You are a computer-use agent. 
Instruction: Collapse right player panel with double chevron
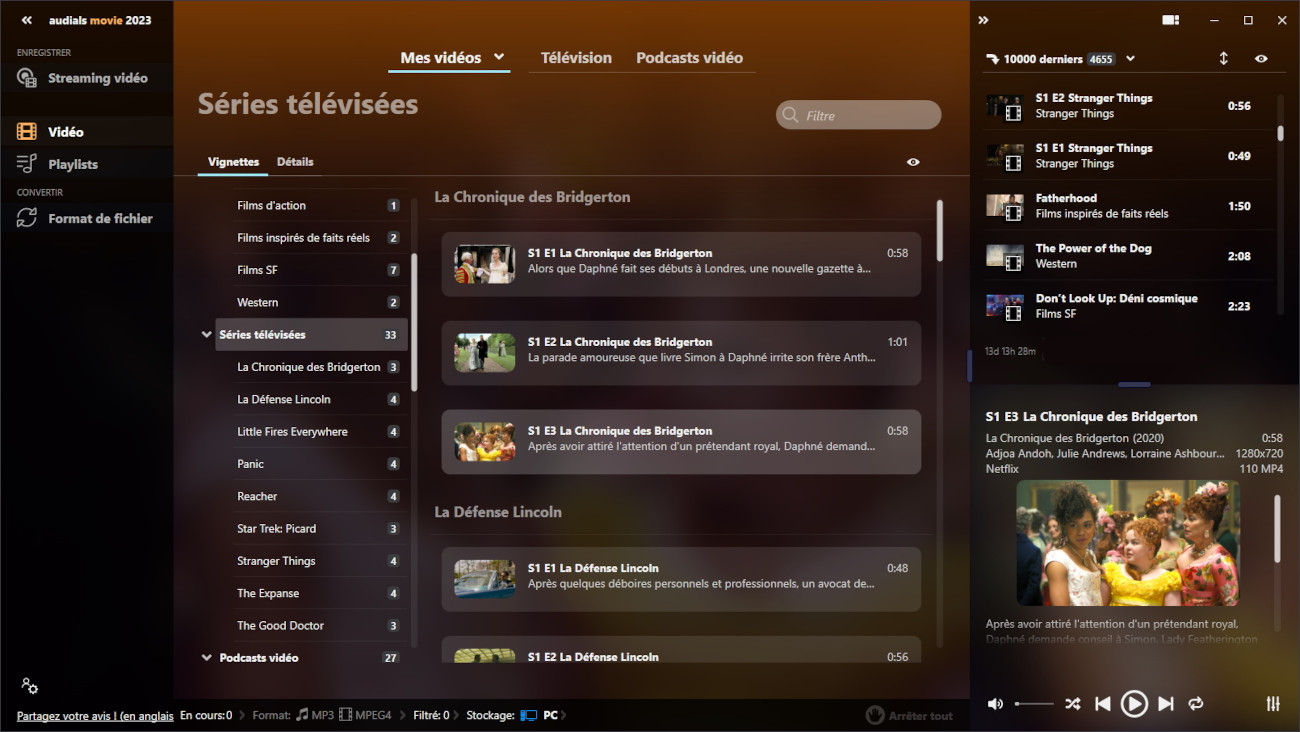[983, 20]
